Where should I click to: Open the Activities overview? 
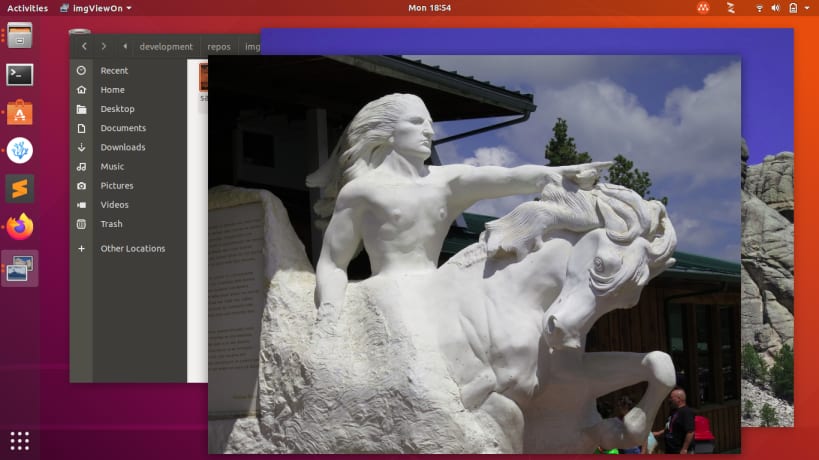[27, 8]
